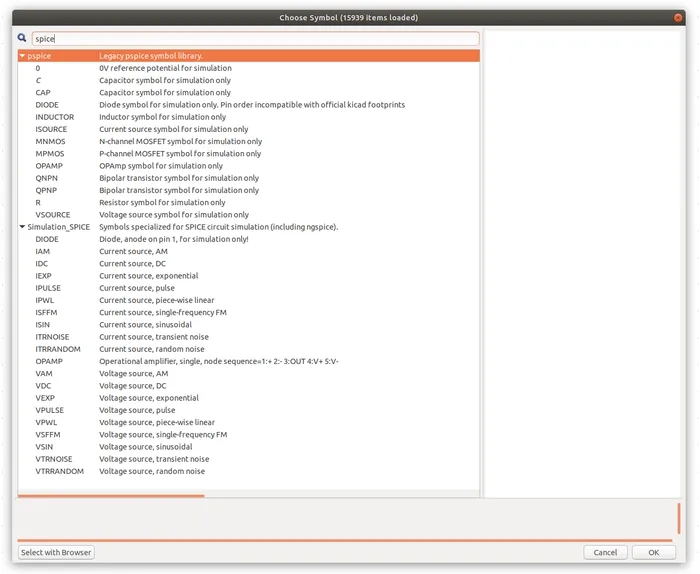
Task: Select the IDC DC current source
Action: [42, 264]
